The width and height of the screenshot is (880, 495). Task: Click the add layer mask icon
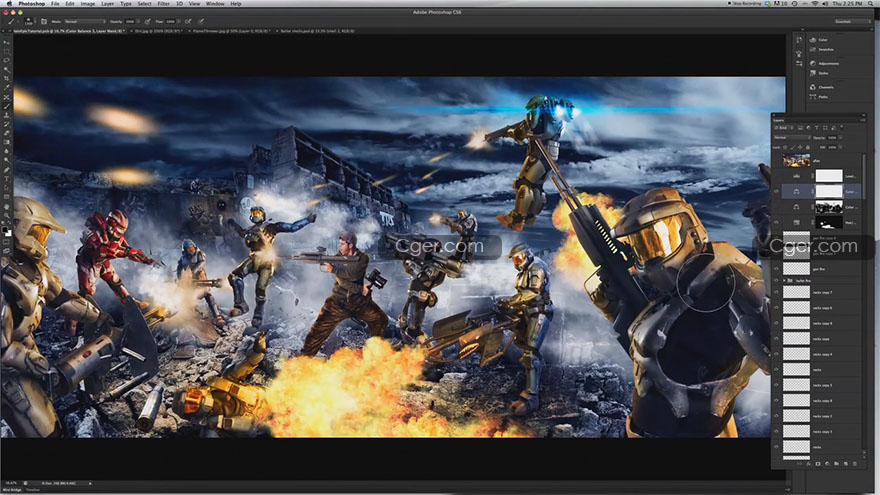818,464
